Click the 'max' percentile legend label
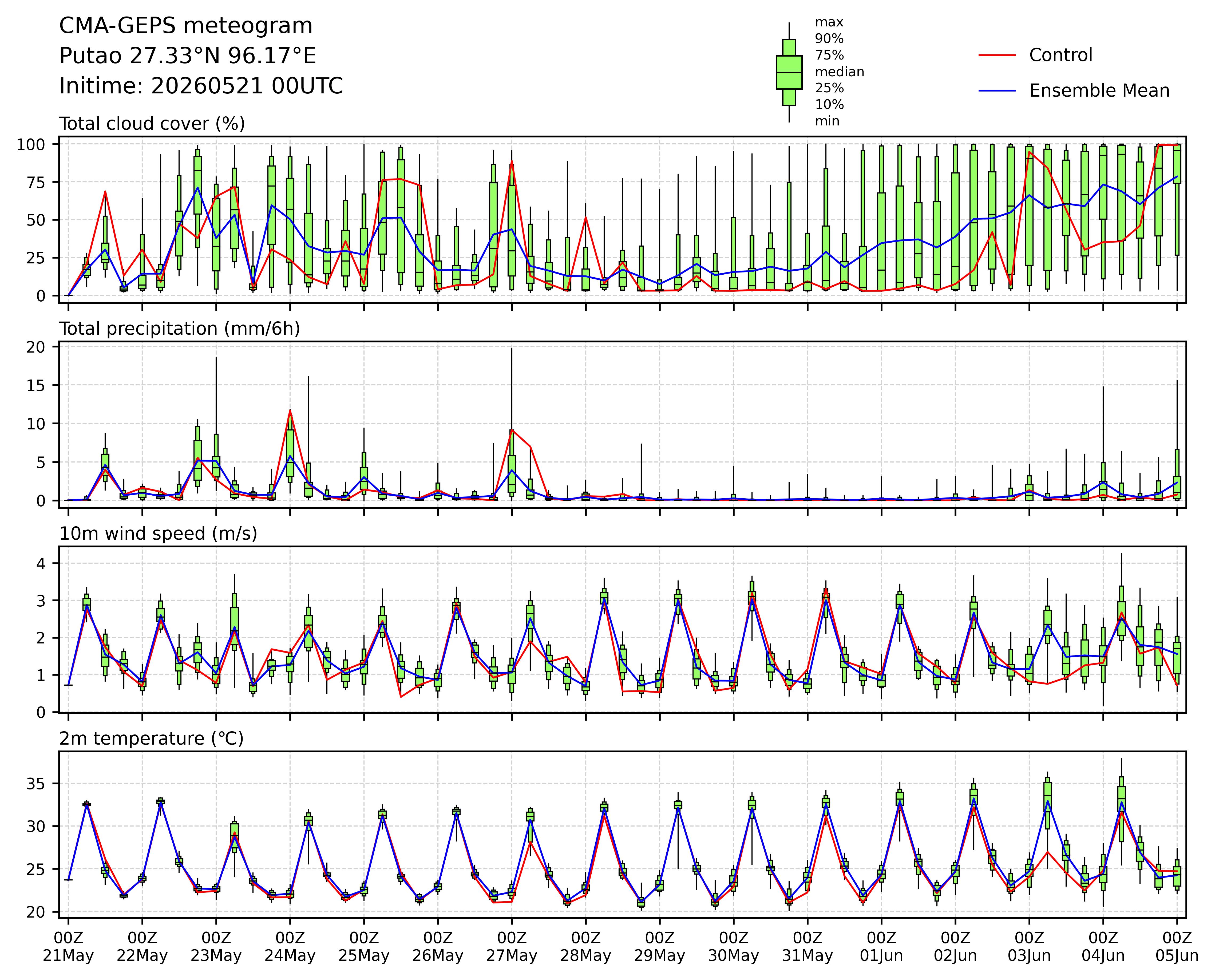Viewport: 1215px width, 980px height. point(829,23)
